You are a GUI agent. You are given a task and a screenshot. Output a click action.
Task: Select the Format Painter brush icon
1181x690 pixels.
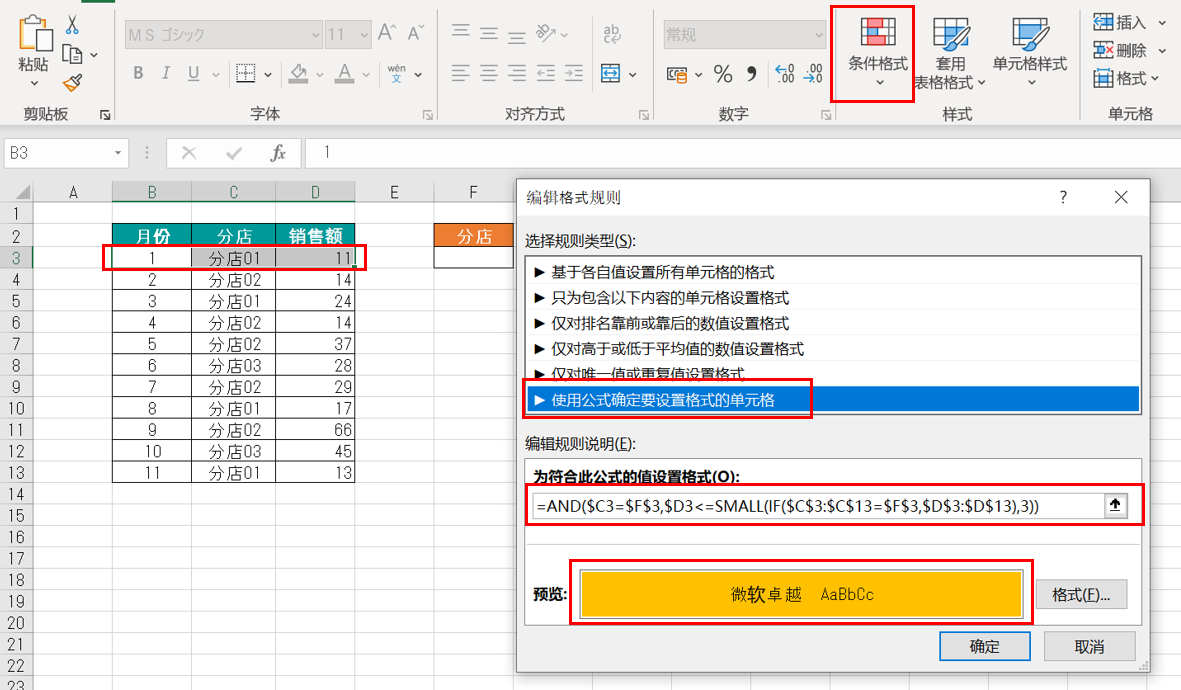[x=72, y=83]
